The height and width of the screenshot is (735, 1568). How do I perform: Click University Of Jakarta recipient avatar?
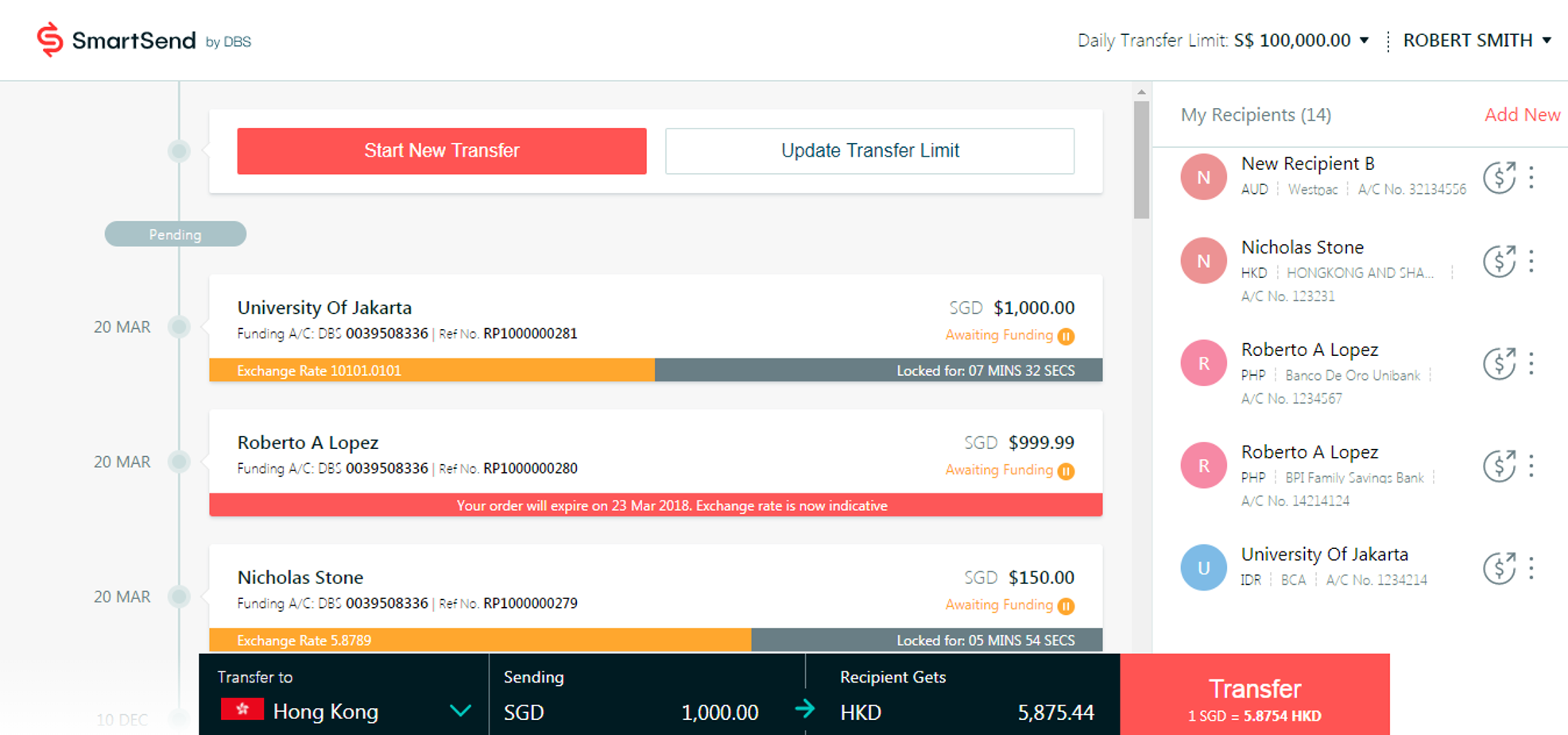tap(1203, 567)
